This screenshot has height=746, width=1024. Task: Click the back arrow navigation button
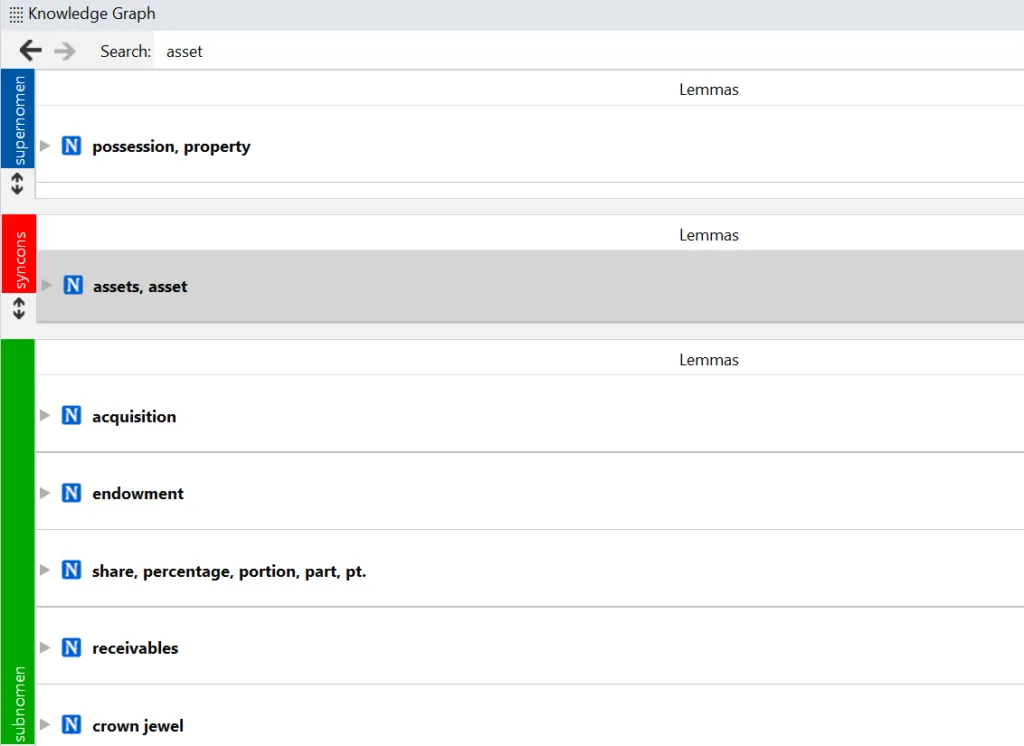[30, 51]
